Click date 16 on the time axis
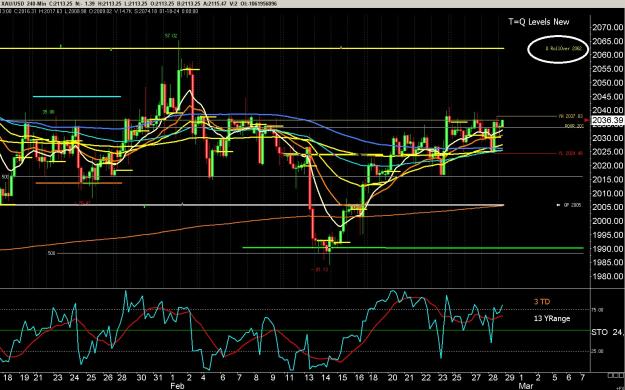Screen dimensions: 625x390 point(359,378)
